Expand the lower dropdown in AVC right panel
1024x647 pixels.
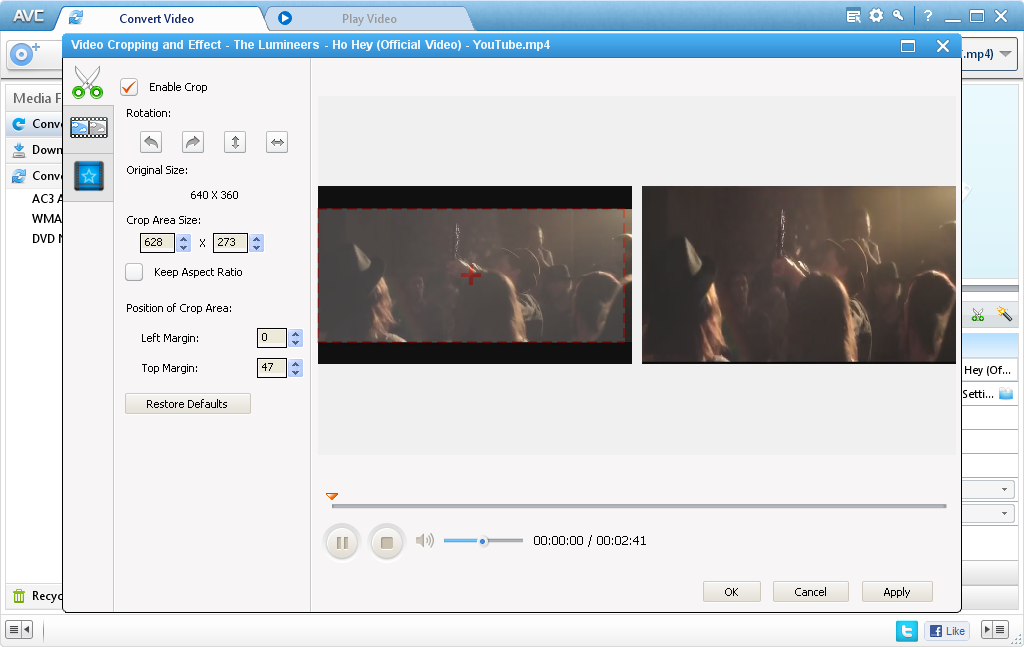point(1004,513)
